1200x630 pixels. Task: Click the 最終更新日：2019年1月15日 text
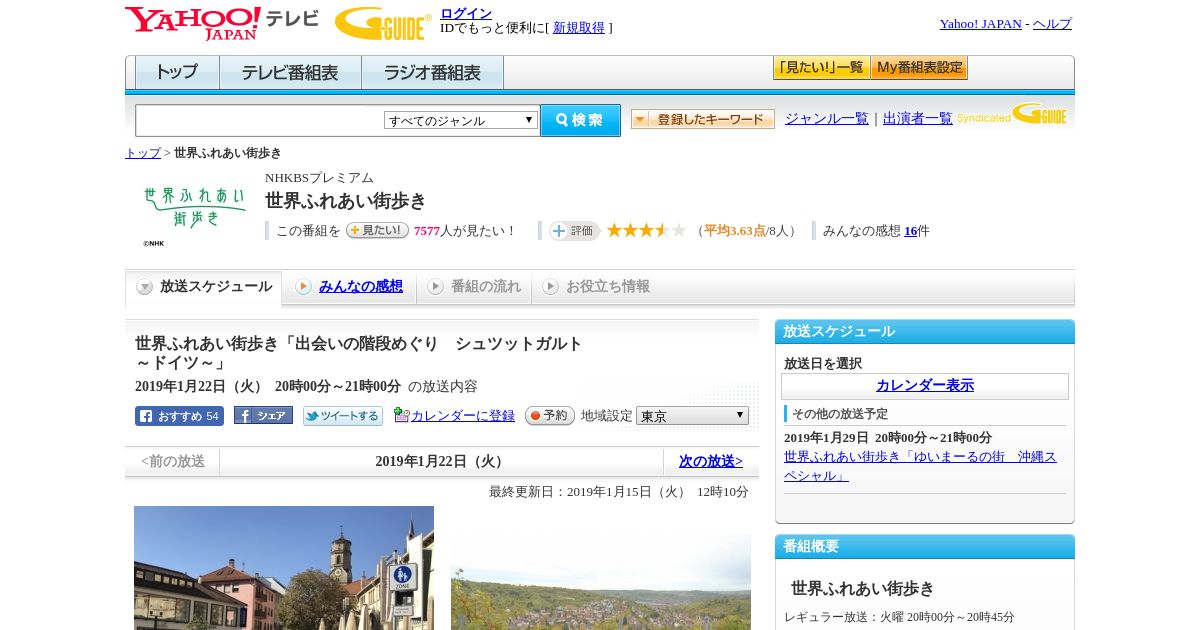coord(619,492)
